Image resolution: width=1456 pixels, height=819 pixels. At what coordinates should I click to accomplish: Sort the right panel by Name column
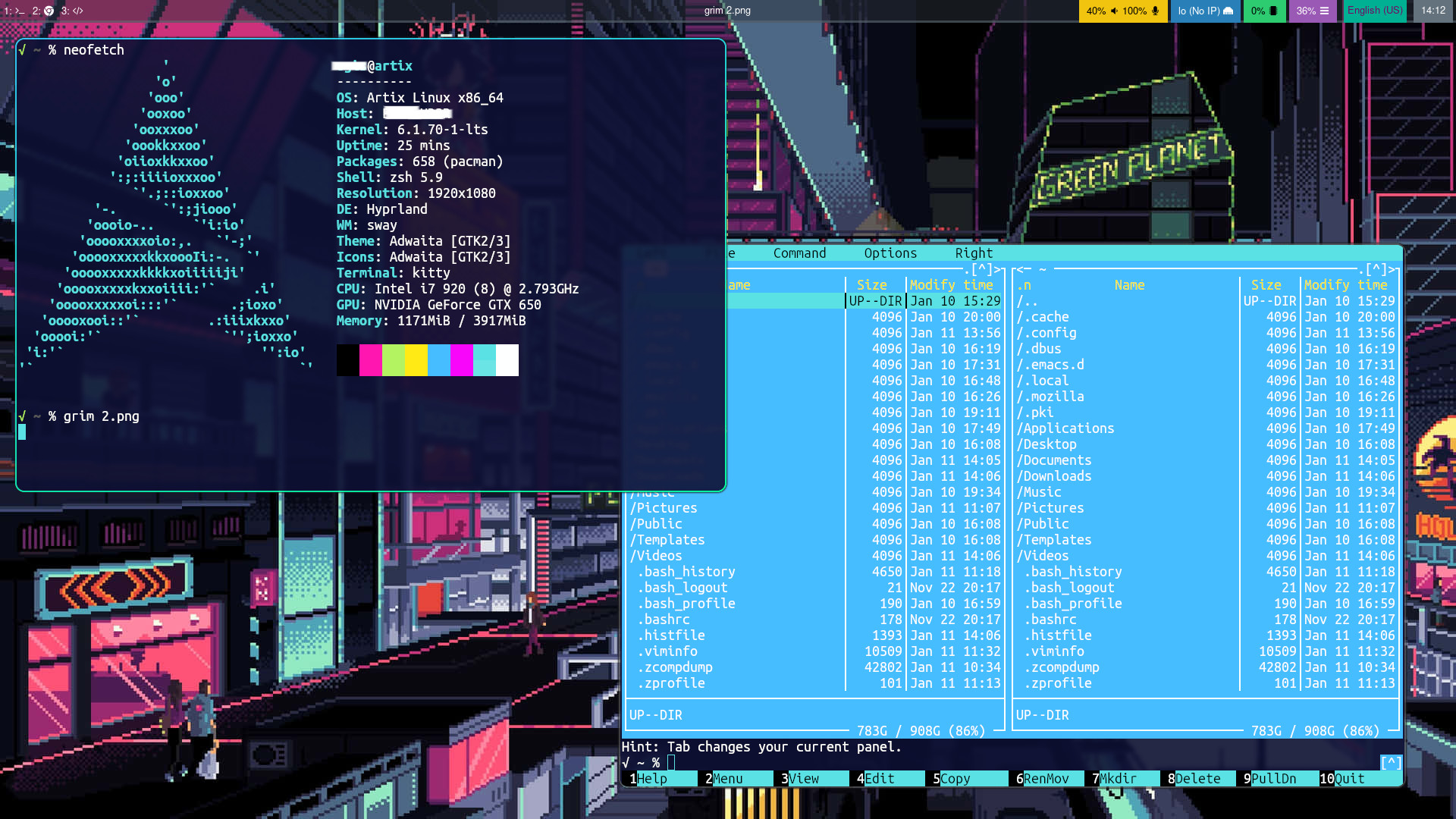click(x=1129, y=285)
